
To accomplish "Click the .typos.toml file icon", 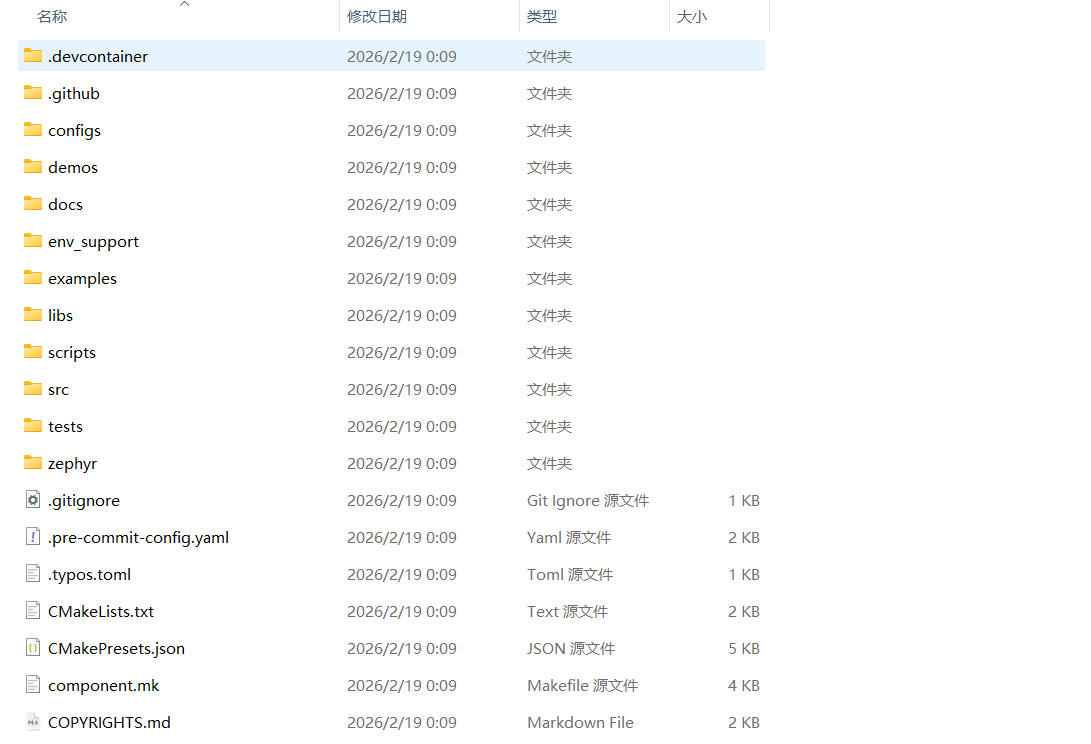I will [x=33, y=574].
